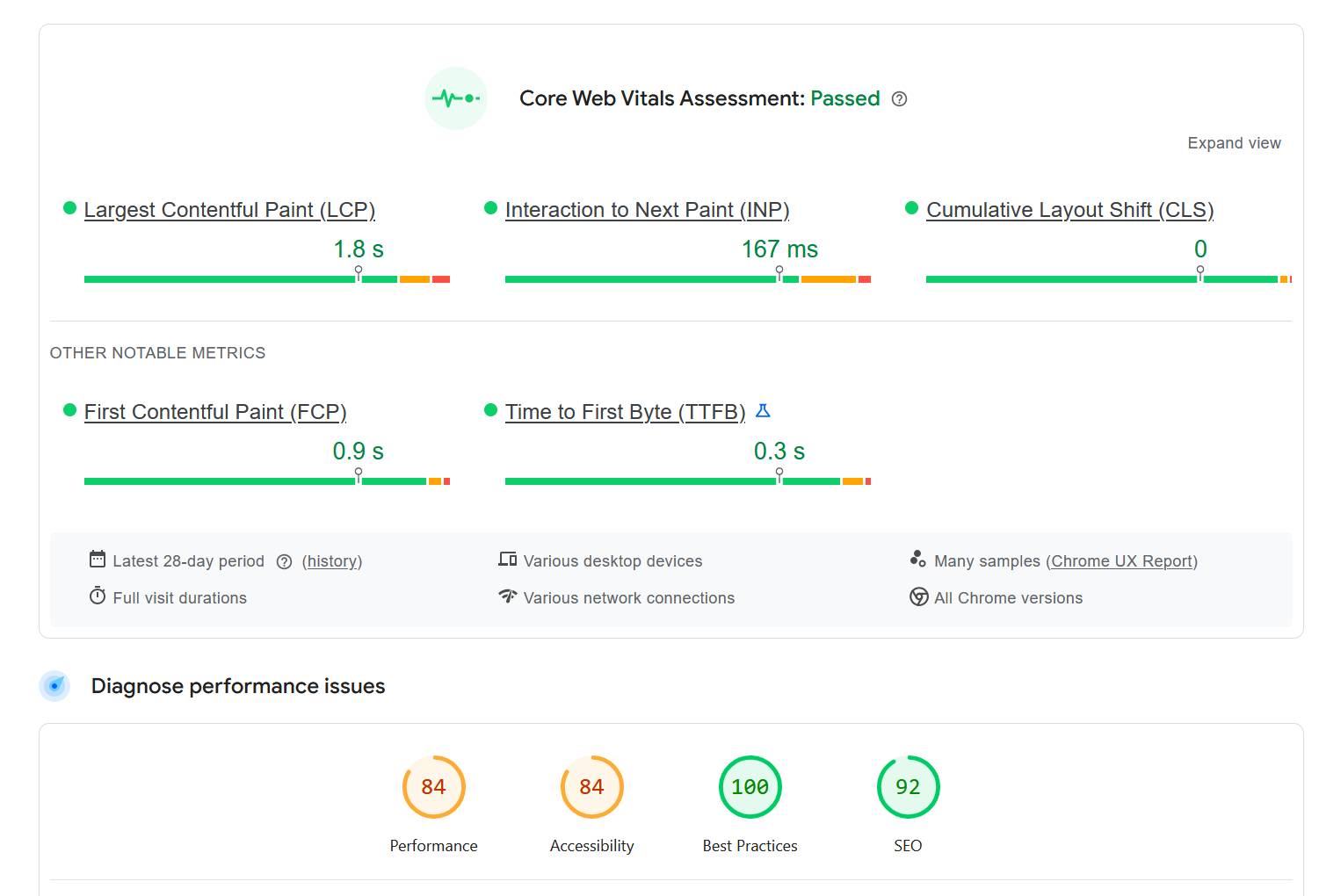Open the history link
Screen dimensions: 1319x896
pos(332,561)
